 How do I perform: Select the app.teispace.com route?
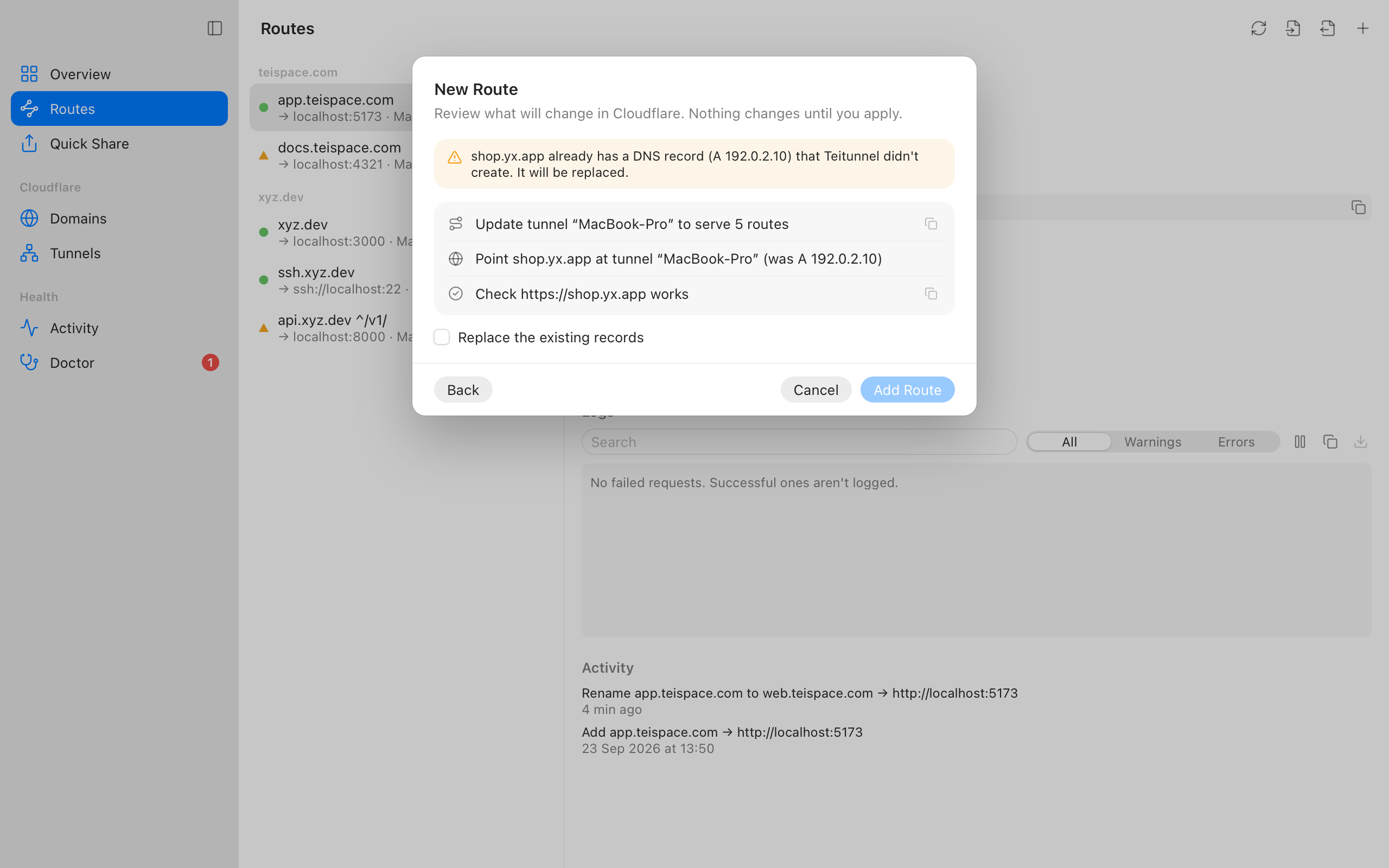click(x=331, y=107)
